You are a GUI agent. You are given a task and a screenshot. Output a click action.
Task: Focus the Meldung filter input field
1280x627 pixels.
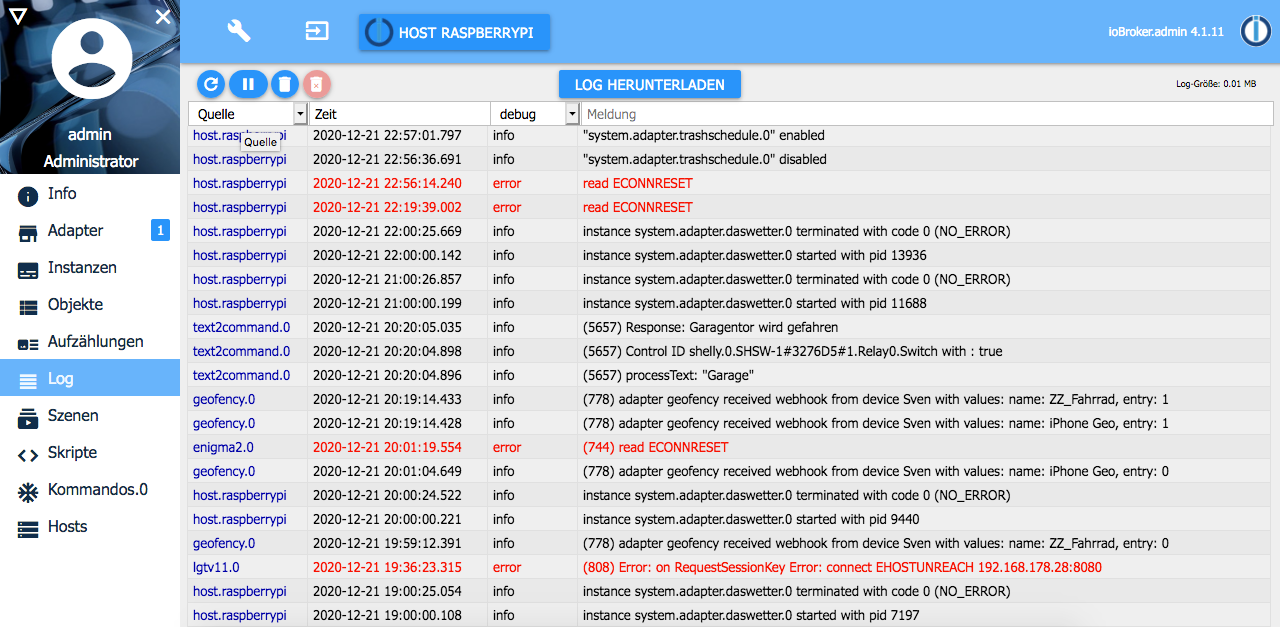coord(925,114)
